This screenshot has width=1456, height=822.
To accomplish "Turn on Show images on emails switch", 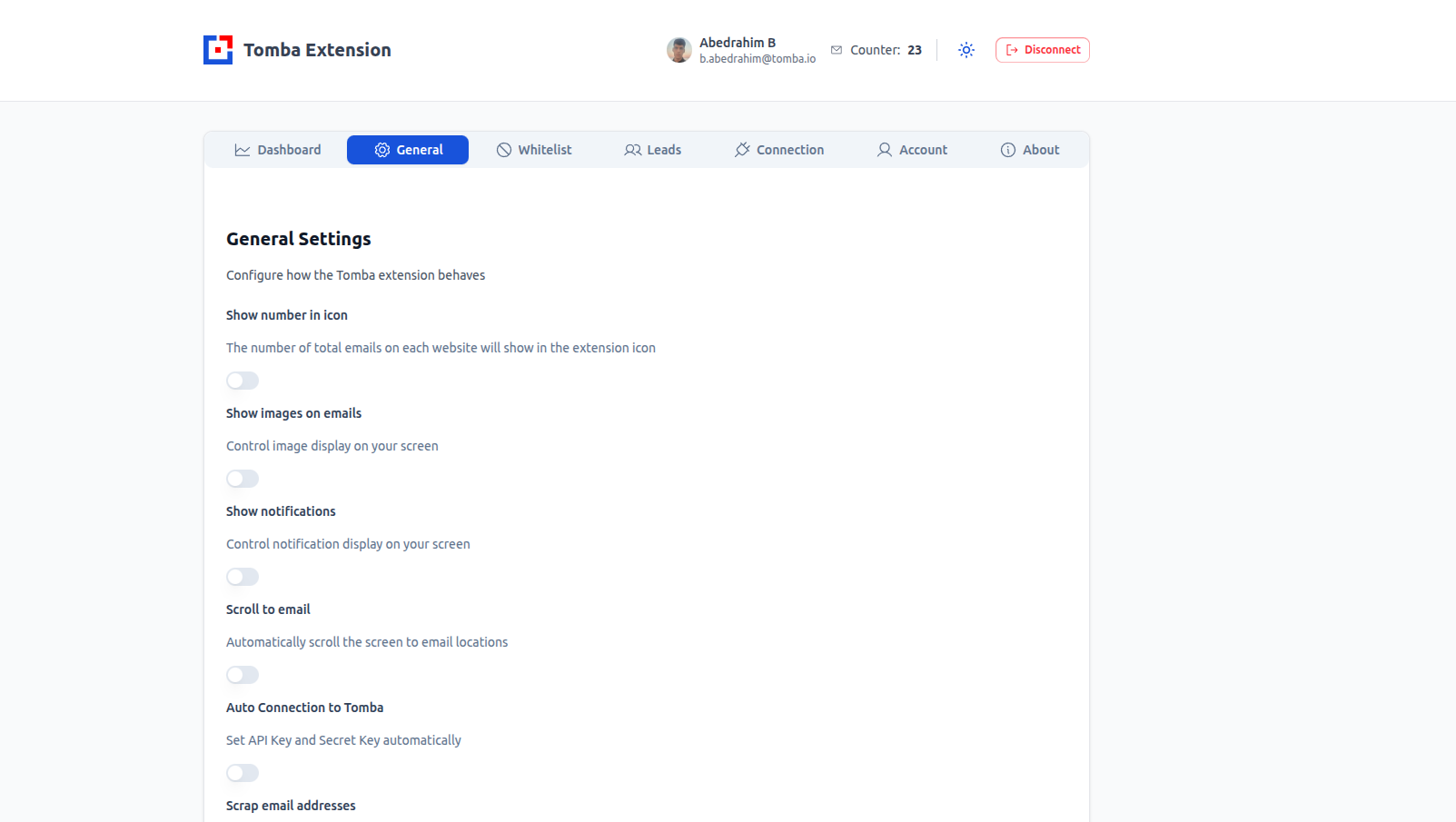I will point(243,479).
